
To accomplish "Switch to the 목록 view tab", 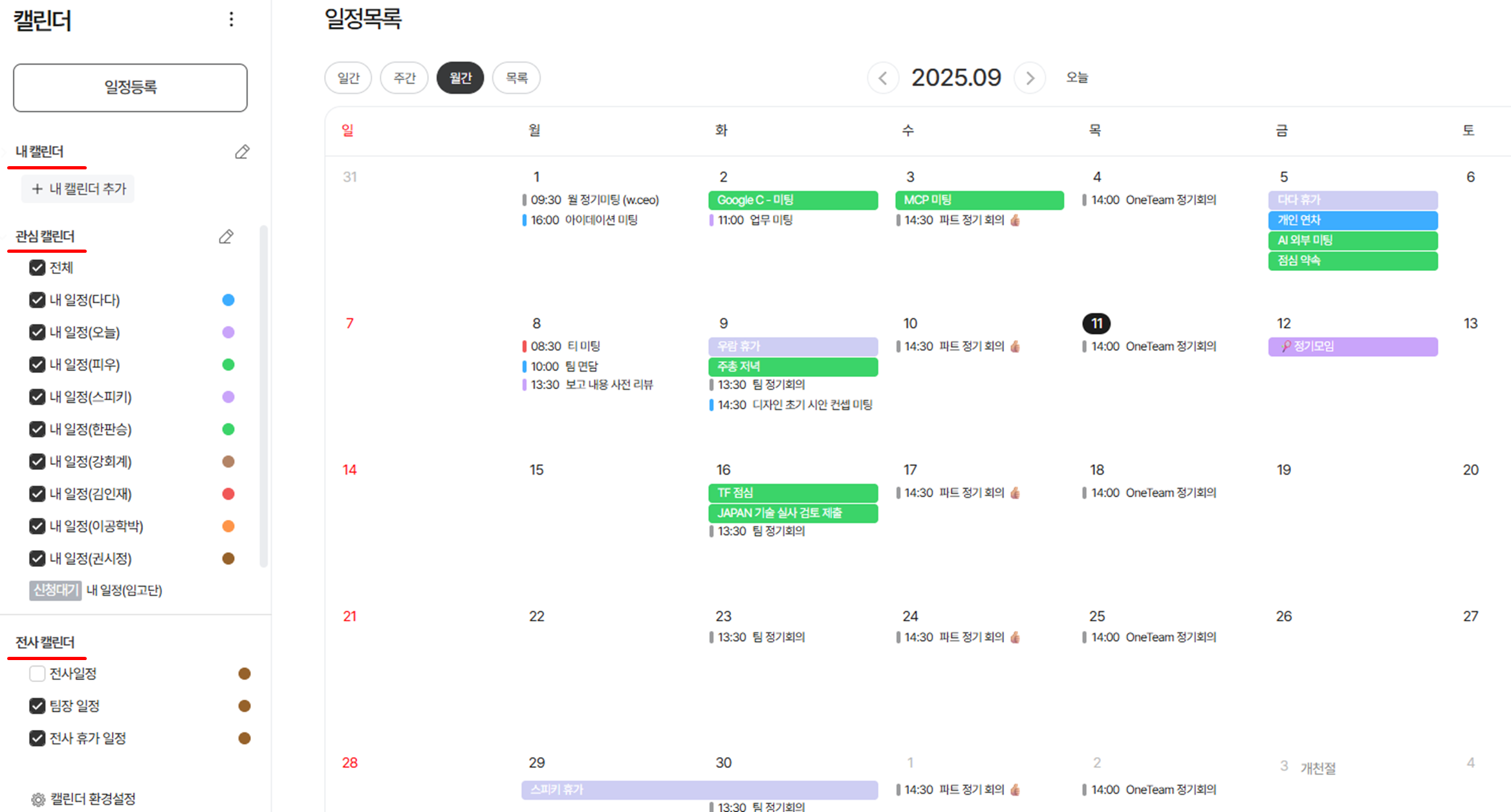I will tap(516, 78).
